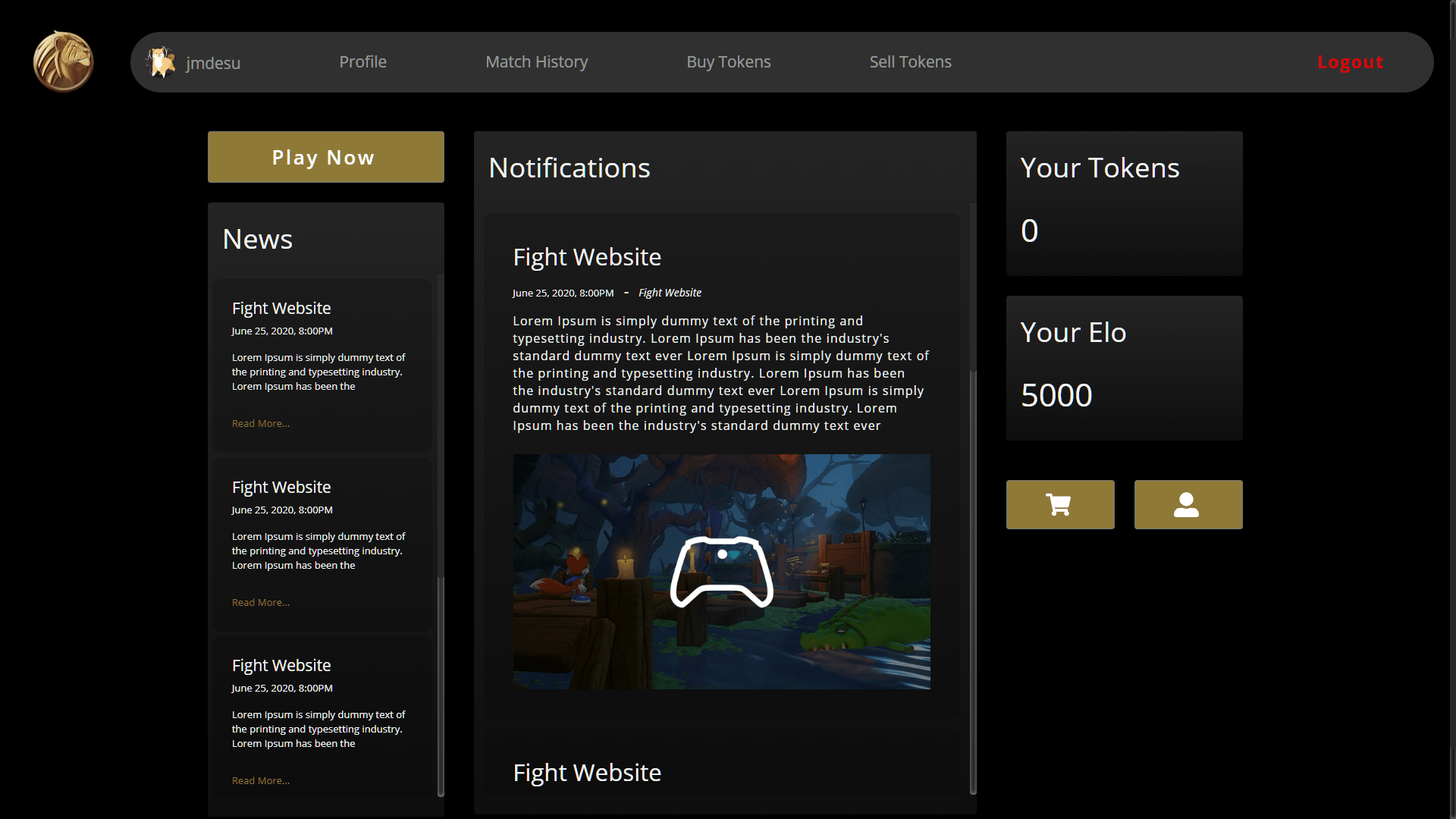
Task: Click Read More in the first news card
Action: 261,423
